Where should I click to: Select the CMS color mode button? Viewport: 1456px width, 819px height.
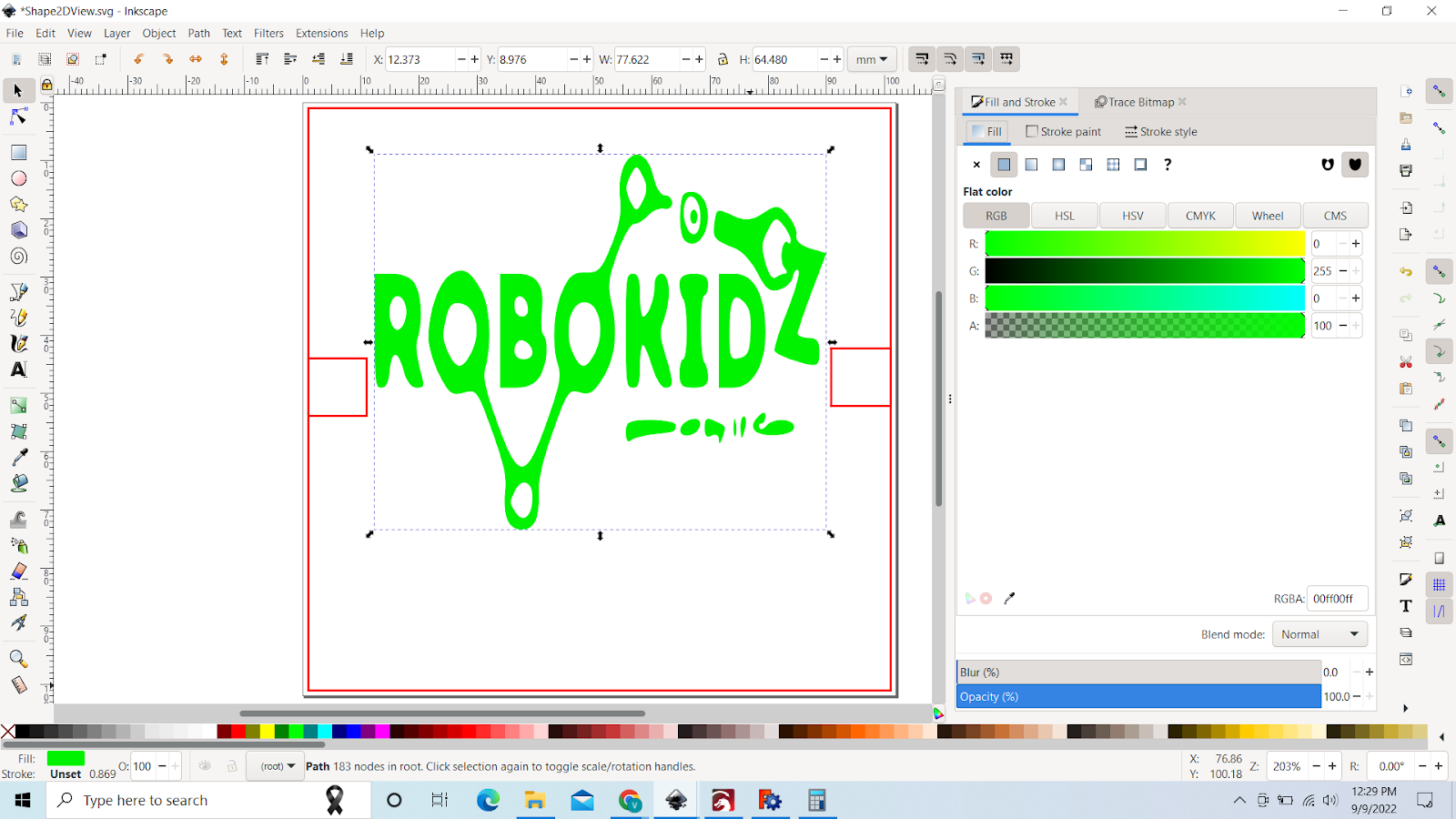point(1335,216)
